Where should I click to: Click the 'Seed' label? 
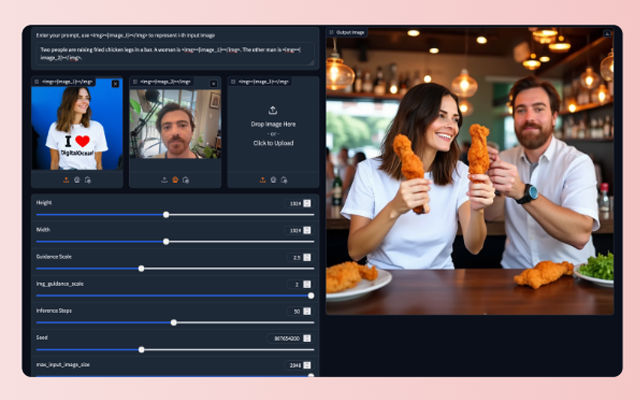click(x=42, y=338)
